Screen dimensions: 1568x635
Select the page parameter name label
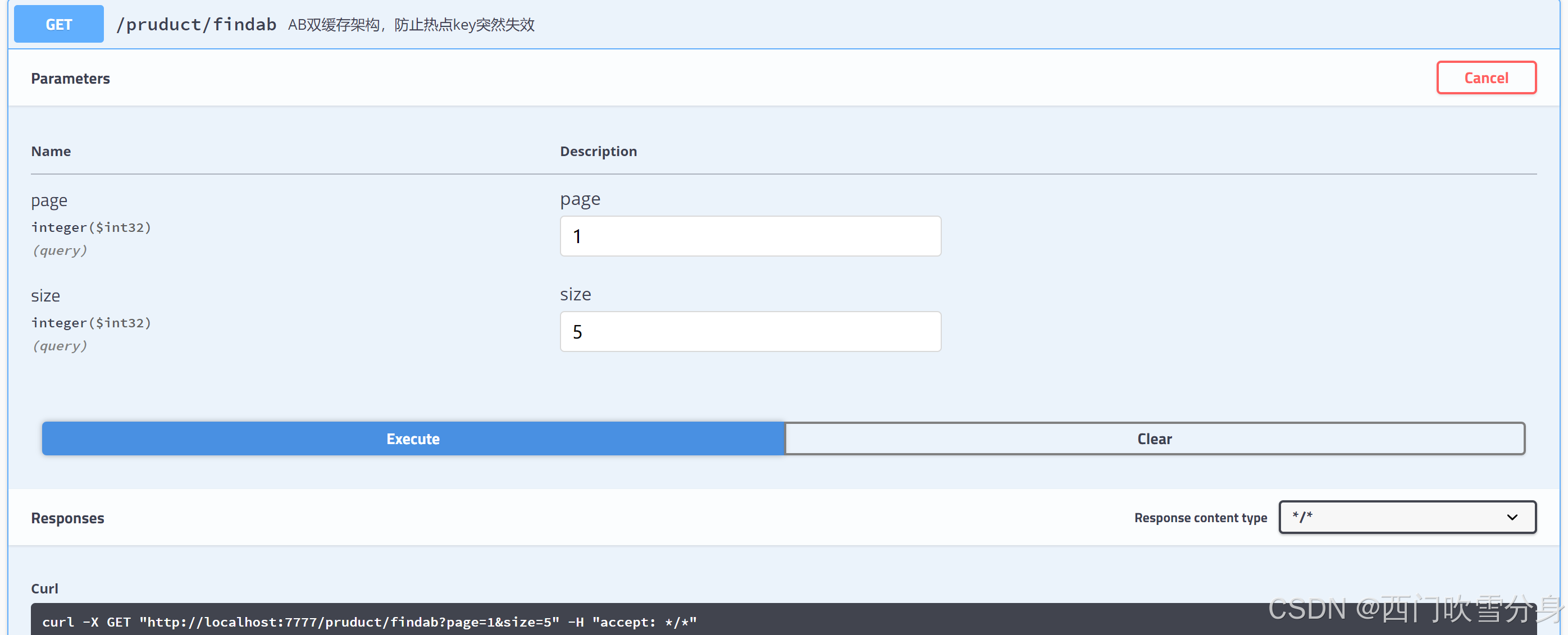[49, 201]
